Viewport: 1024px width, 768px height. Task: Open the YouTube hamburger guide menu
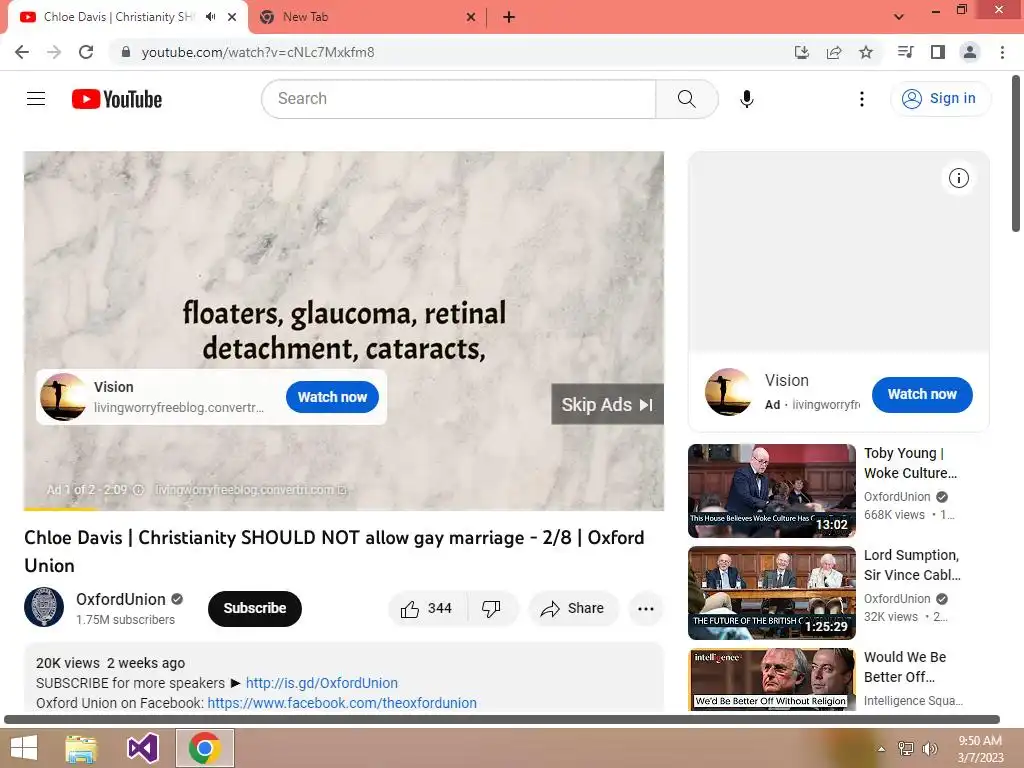36,99
